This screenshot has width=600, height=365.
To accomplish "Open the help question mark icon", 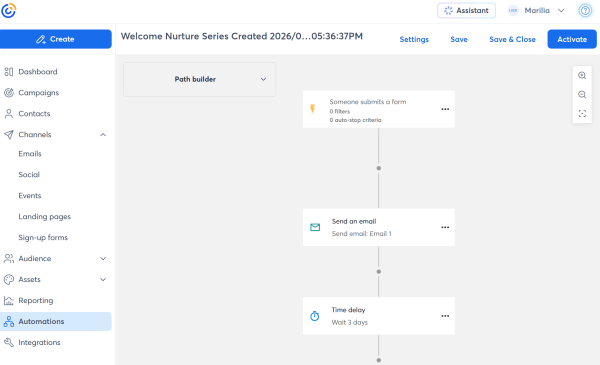I will (x=585, y=10).
